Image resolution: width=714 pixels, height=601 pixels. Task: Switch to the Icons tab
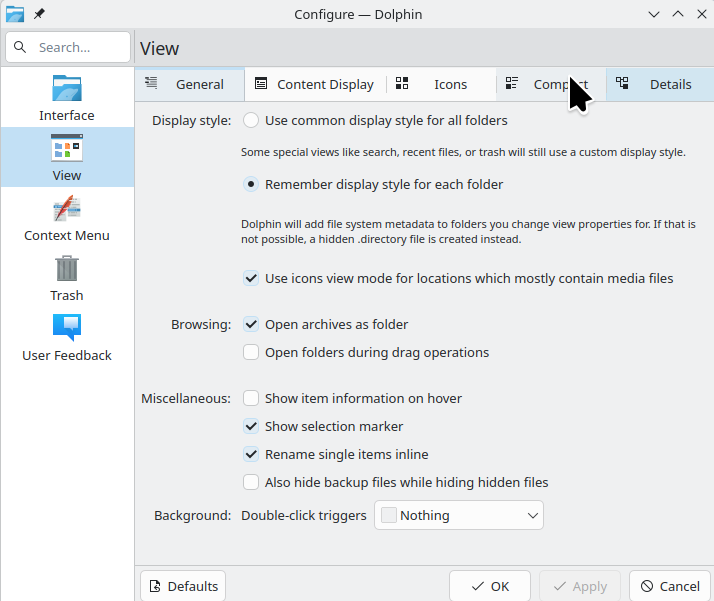(433, 85)
